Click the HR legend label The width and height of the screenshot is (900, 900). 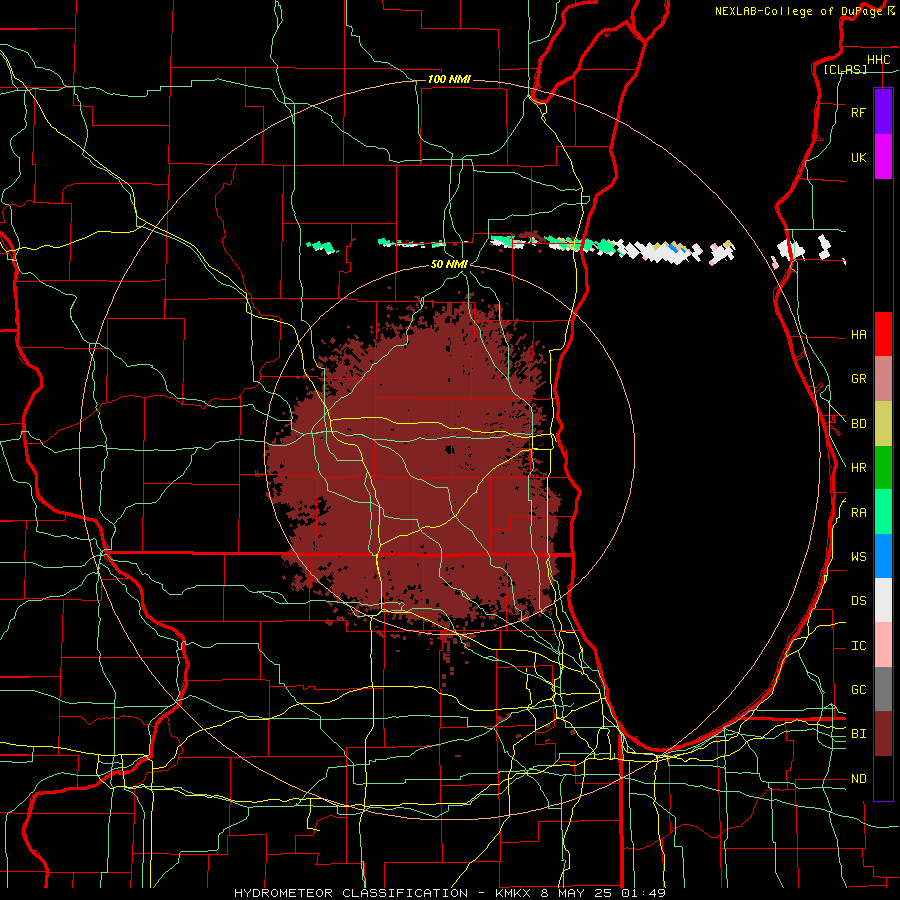click(858, 468)
